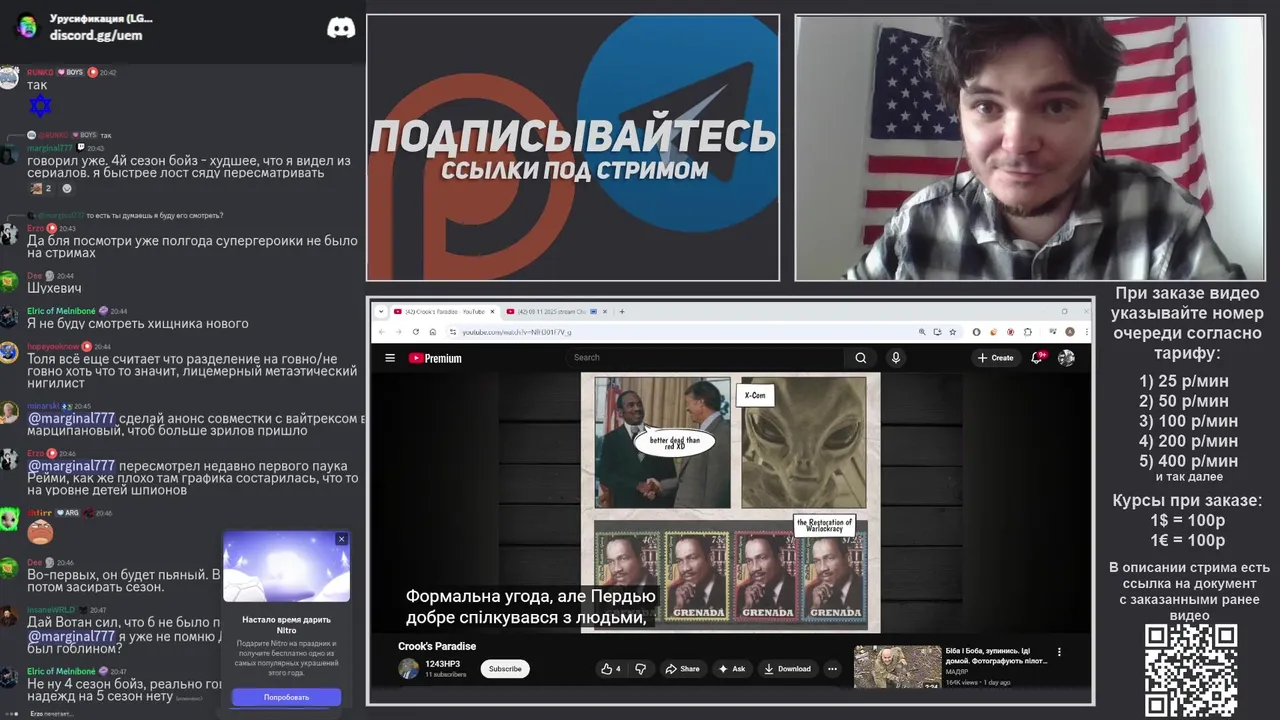
Task: Open a new browser tab with plus
Action: (x=622, y=311)
